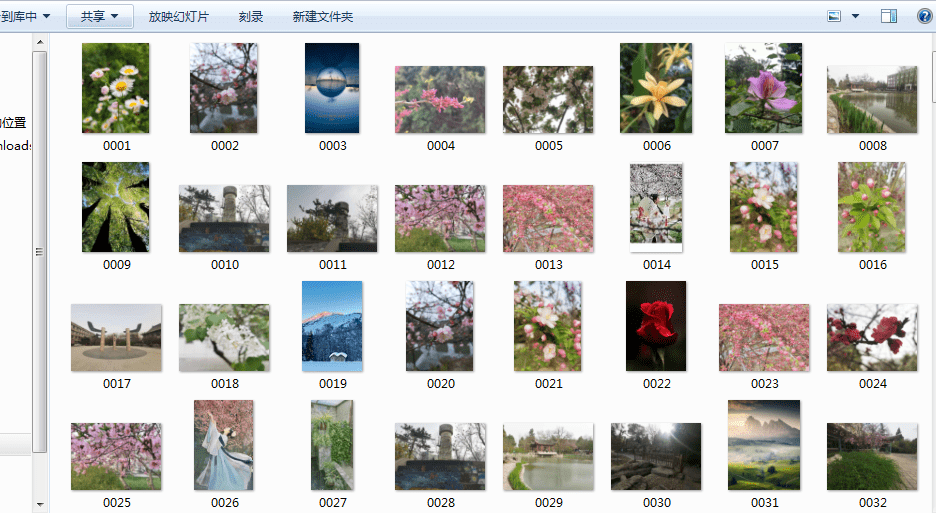Select the crystal ball image 0003
Viewport: 936px width, 513px height.
[x=332, y=88]
